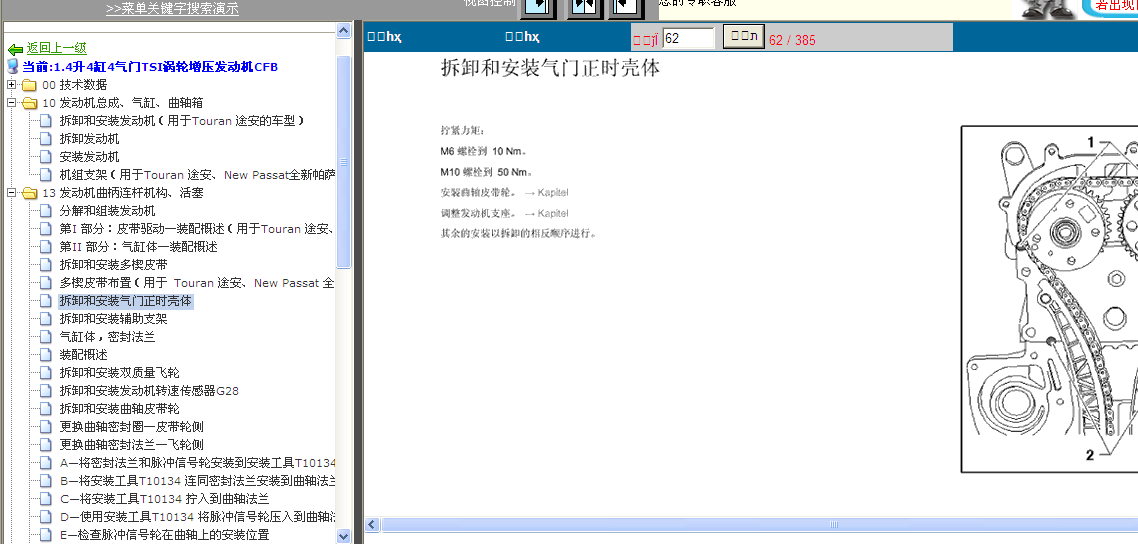Click 返回上一级 to go back a level
The height and width of the screenshot is (544, 1138).
57,48
